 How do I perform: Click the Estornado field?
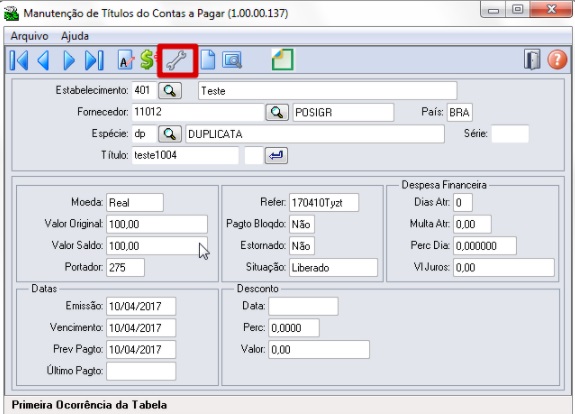302,246
